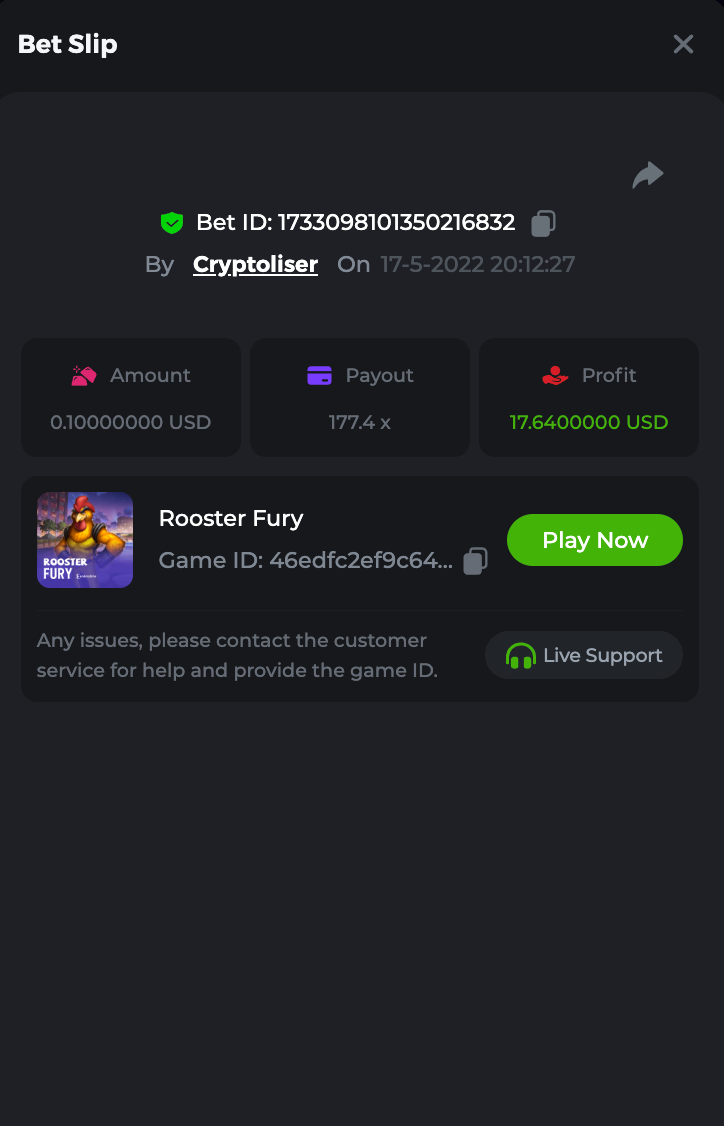The width and height of the screenshot is (724, 1126).
Task: Open Cryptoliser's user profile
Action: click(x=255, y=265)
